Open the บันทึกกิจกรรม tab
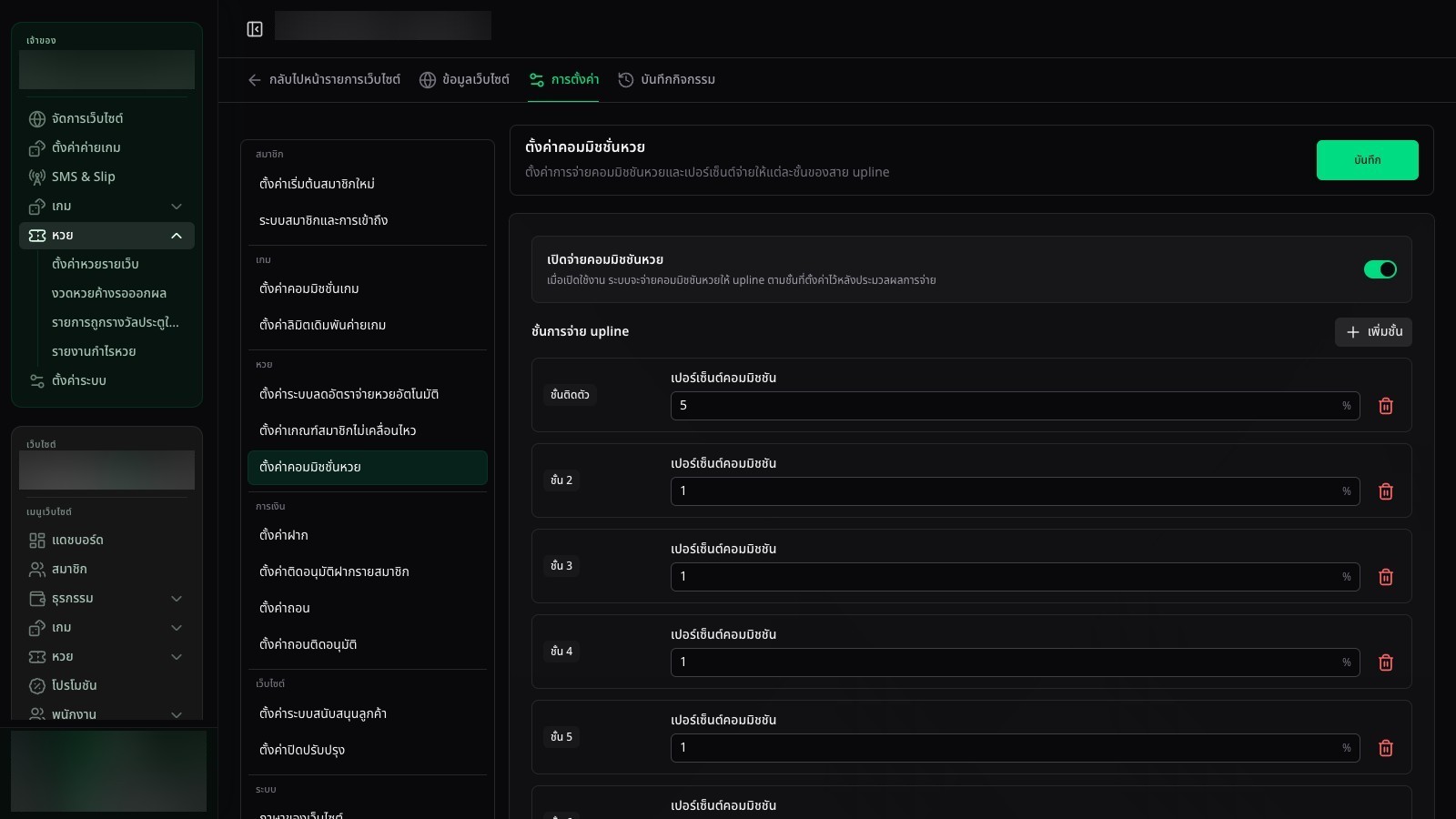 point(667,80)
